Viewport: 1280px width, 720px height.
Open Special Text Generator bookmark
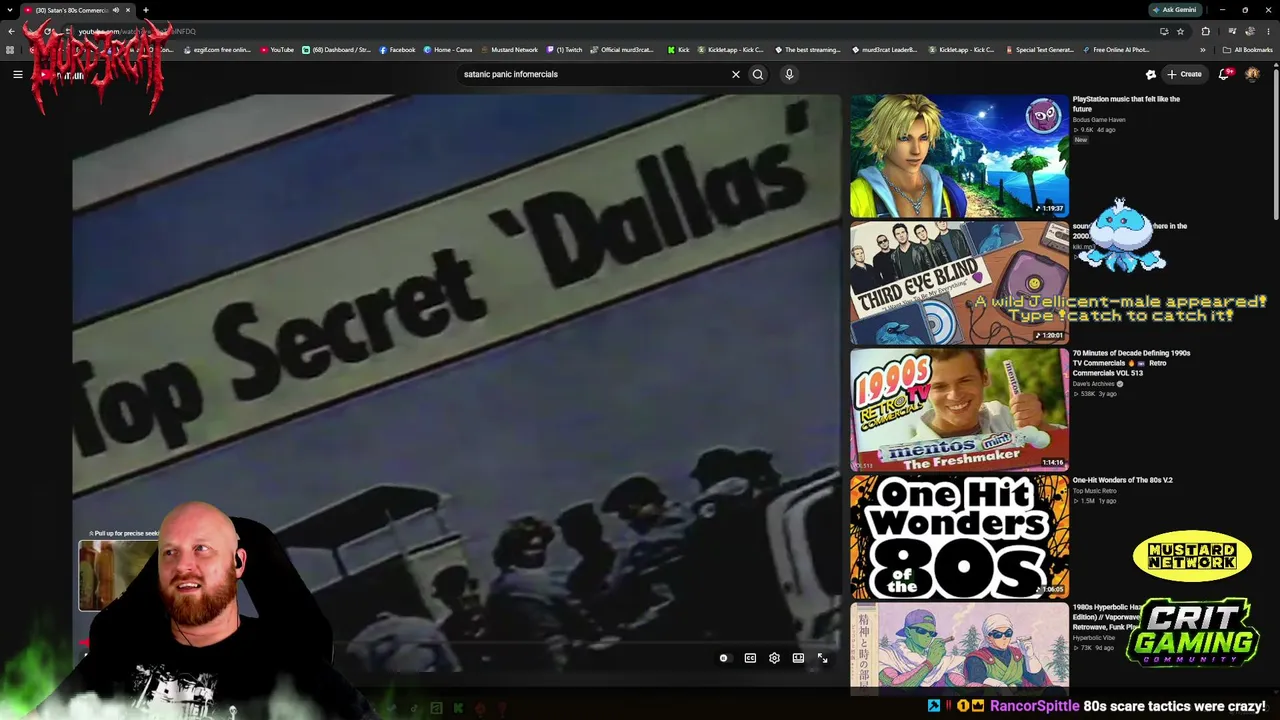point(1040,50)
